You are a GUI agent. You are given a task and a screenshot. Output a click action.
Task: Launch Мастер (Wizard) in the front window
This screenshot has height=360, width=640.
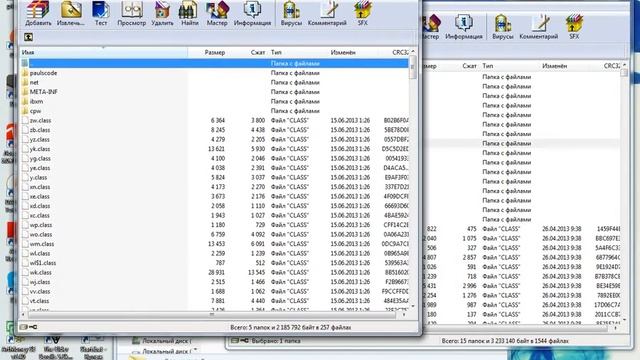pyautogui.click(x=217, y=10)
